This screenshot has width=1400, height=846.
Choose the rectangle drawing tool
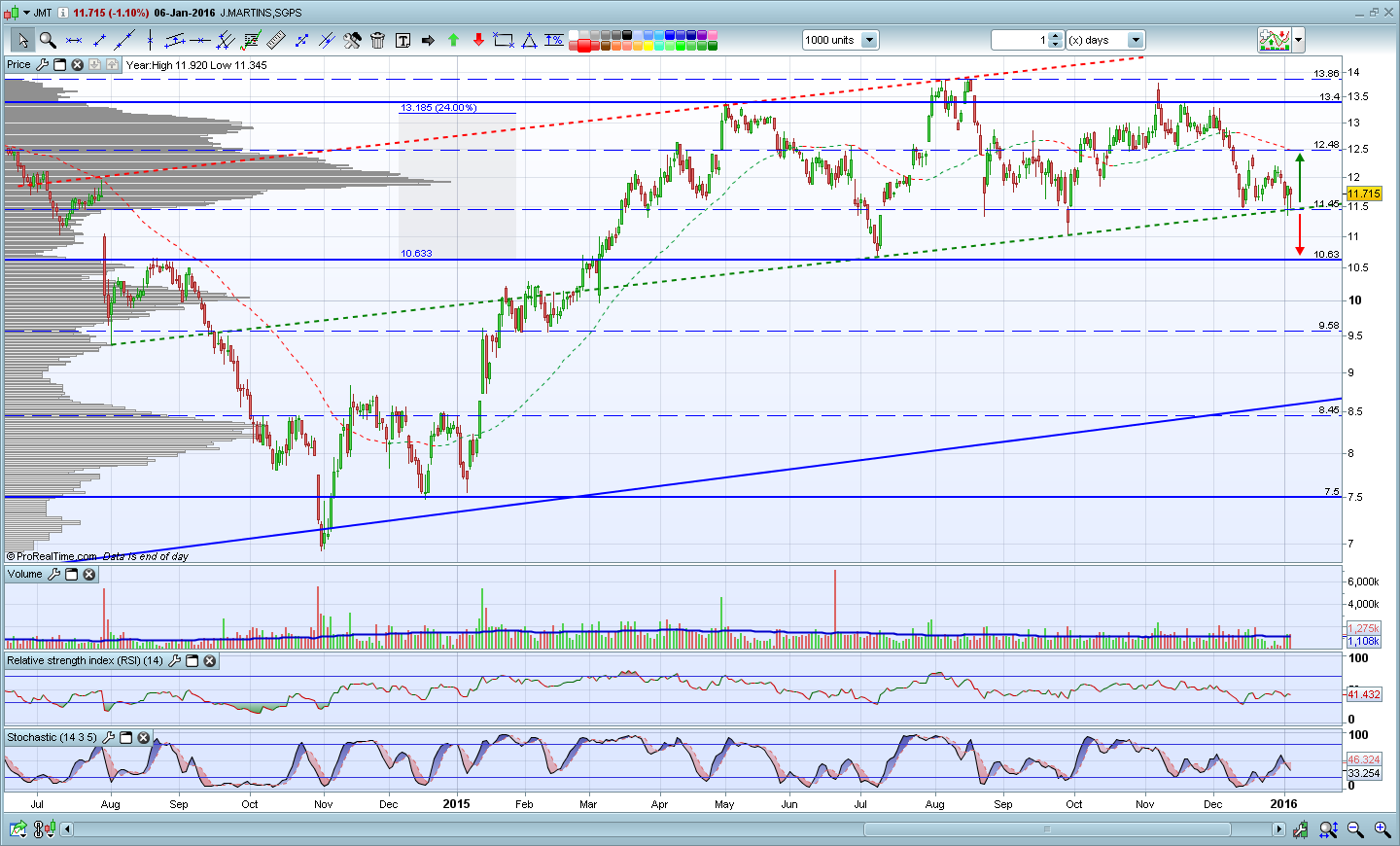(504, 40)
